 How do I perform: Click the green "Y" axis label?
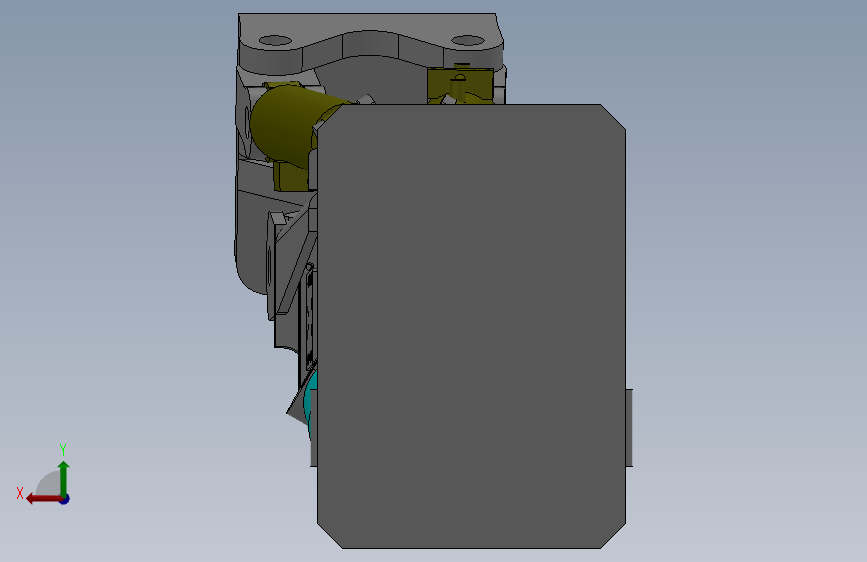(63, 450)
